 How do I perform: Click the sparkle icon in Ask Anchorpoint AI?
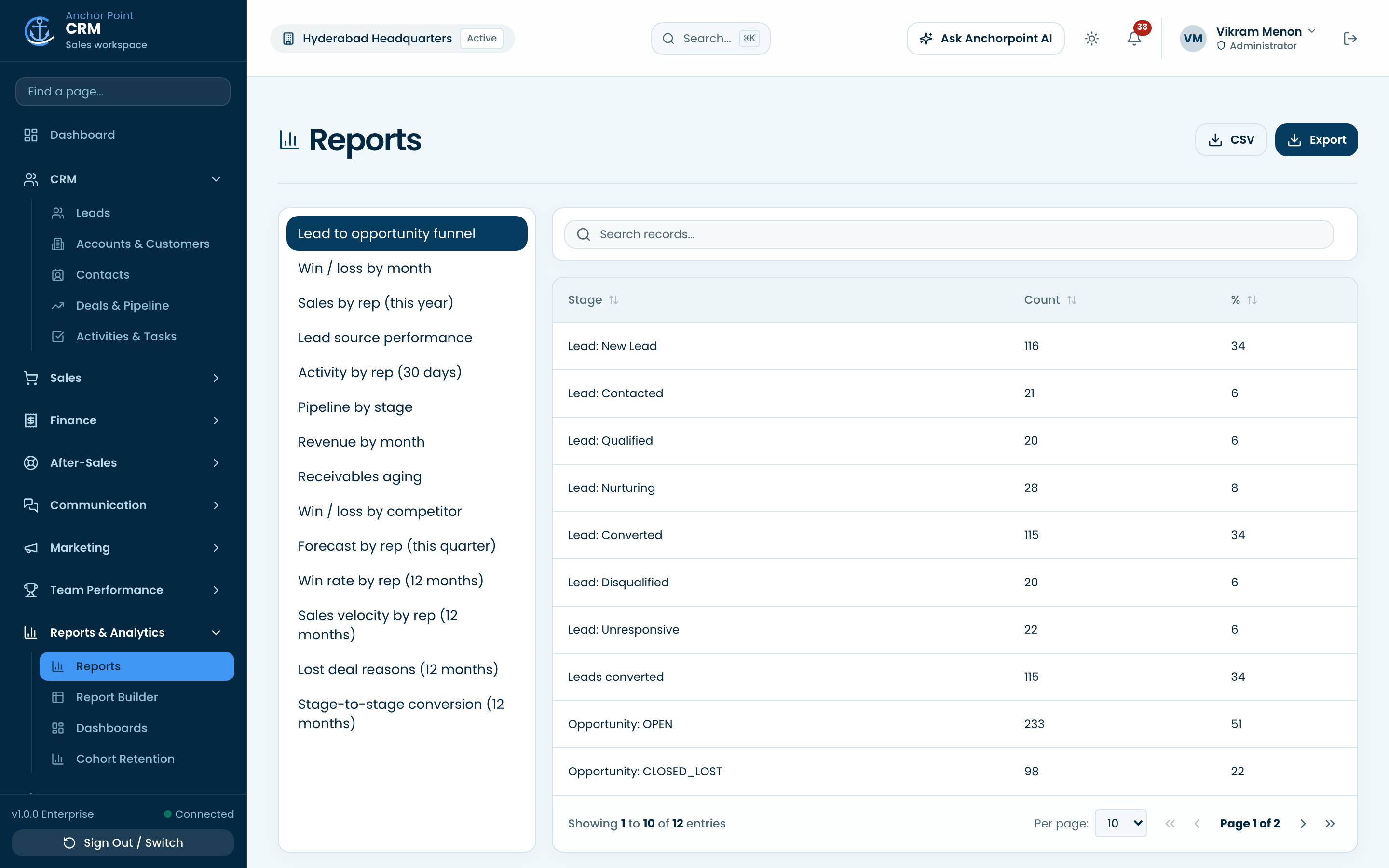[926, 39]
